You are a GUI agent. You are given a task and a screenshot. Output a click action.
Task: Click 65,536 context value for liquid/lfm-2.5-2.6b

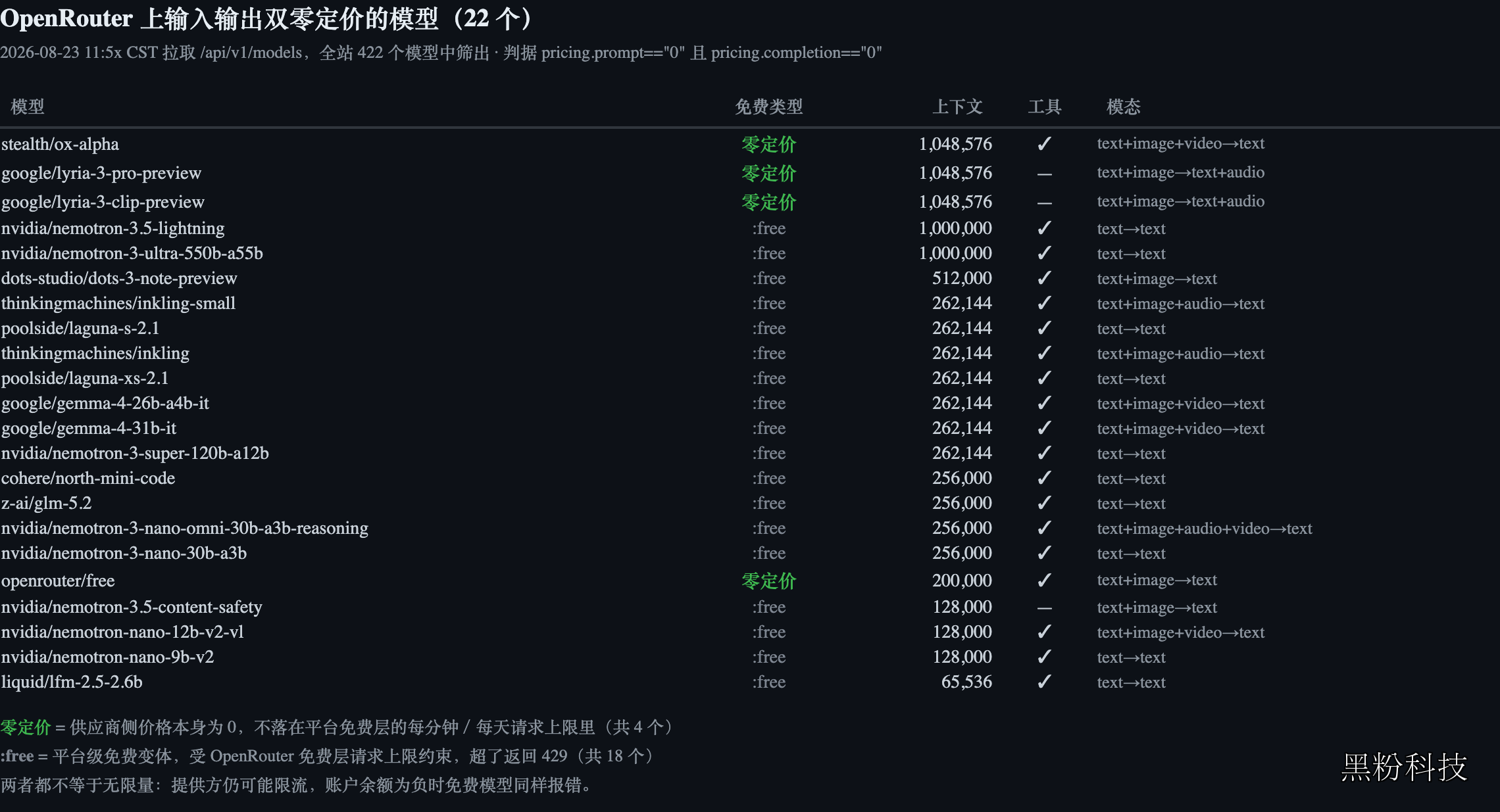[x=966, y=682]
